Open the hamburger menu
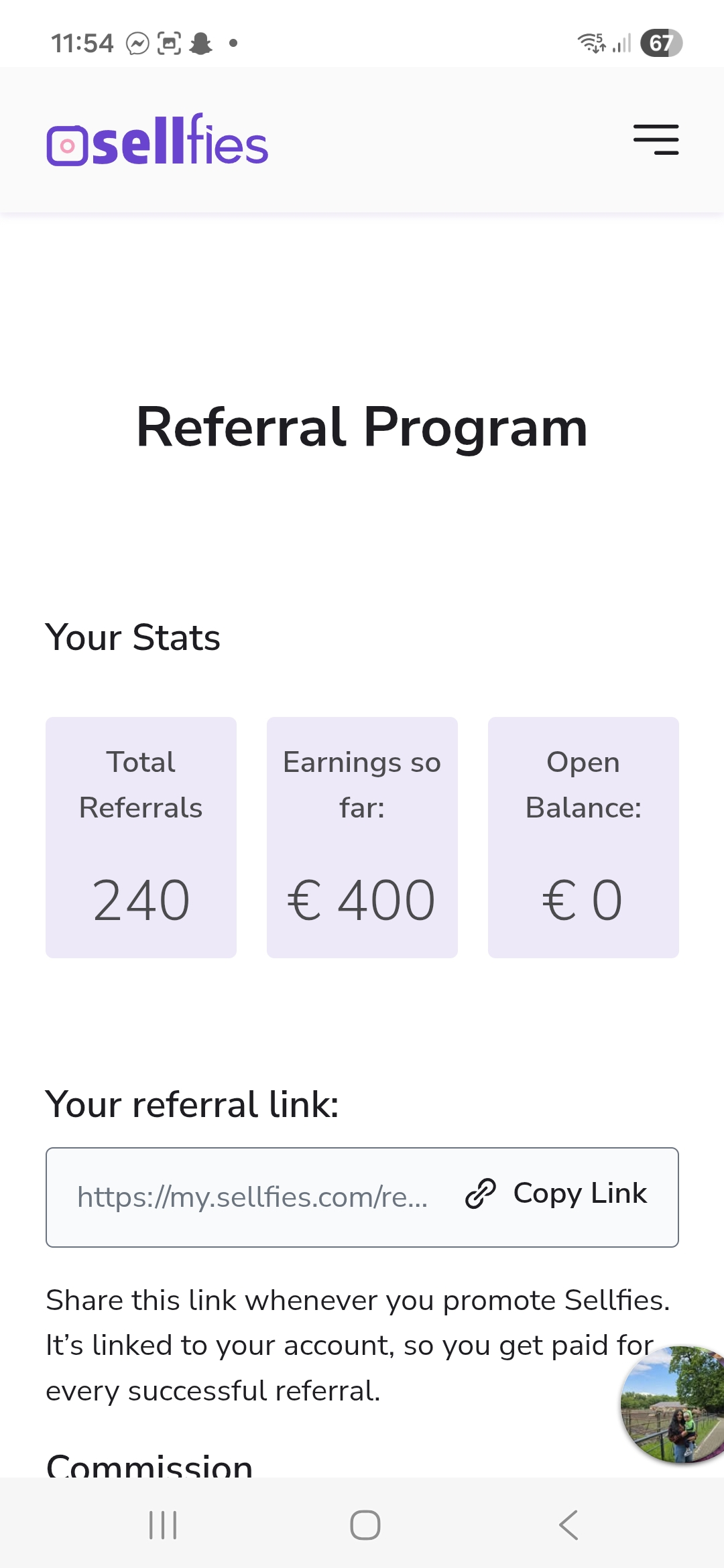Viewport: 724px width, 1568px height. coord(656,139)
